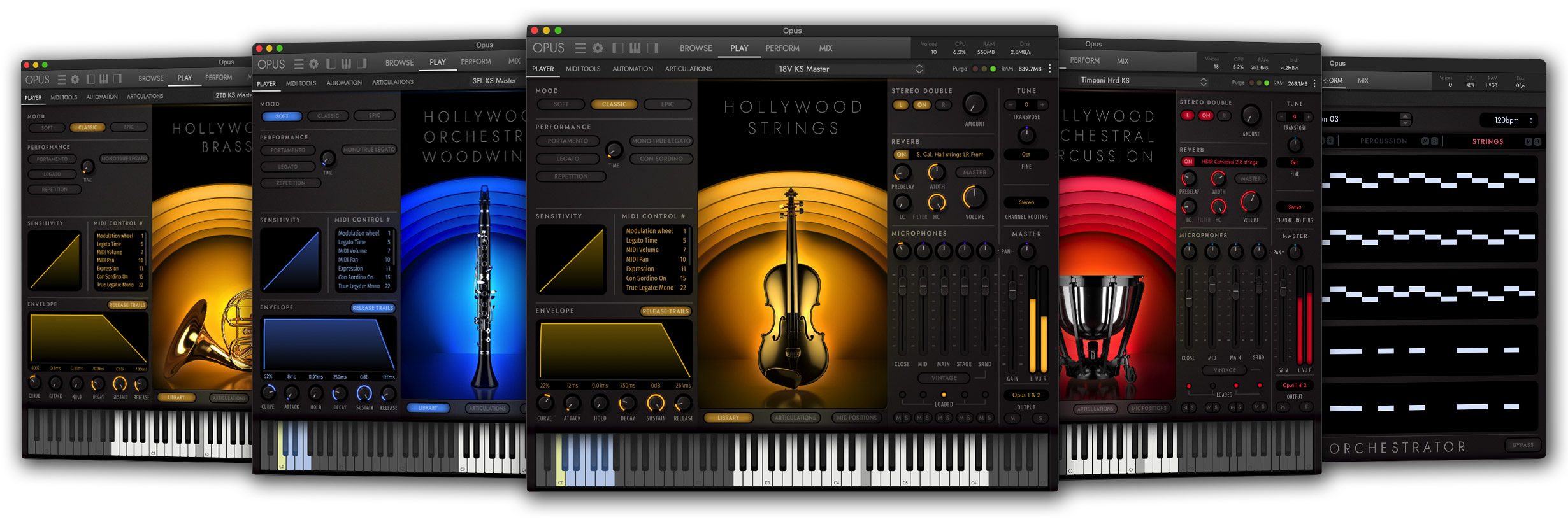This screenshot has width=1568, height=529.
Task: Click Transpose plus button in Hollywood Strings window
Action: (x=1042, y=105)
